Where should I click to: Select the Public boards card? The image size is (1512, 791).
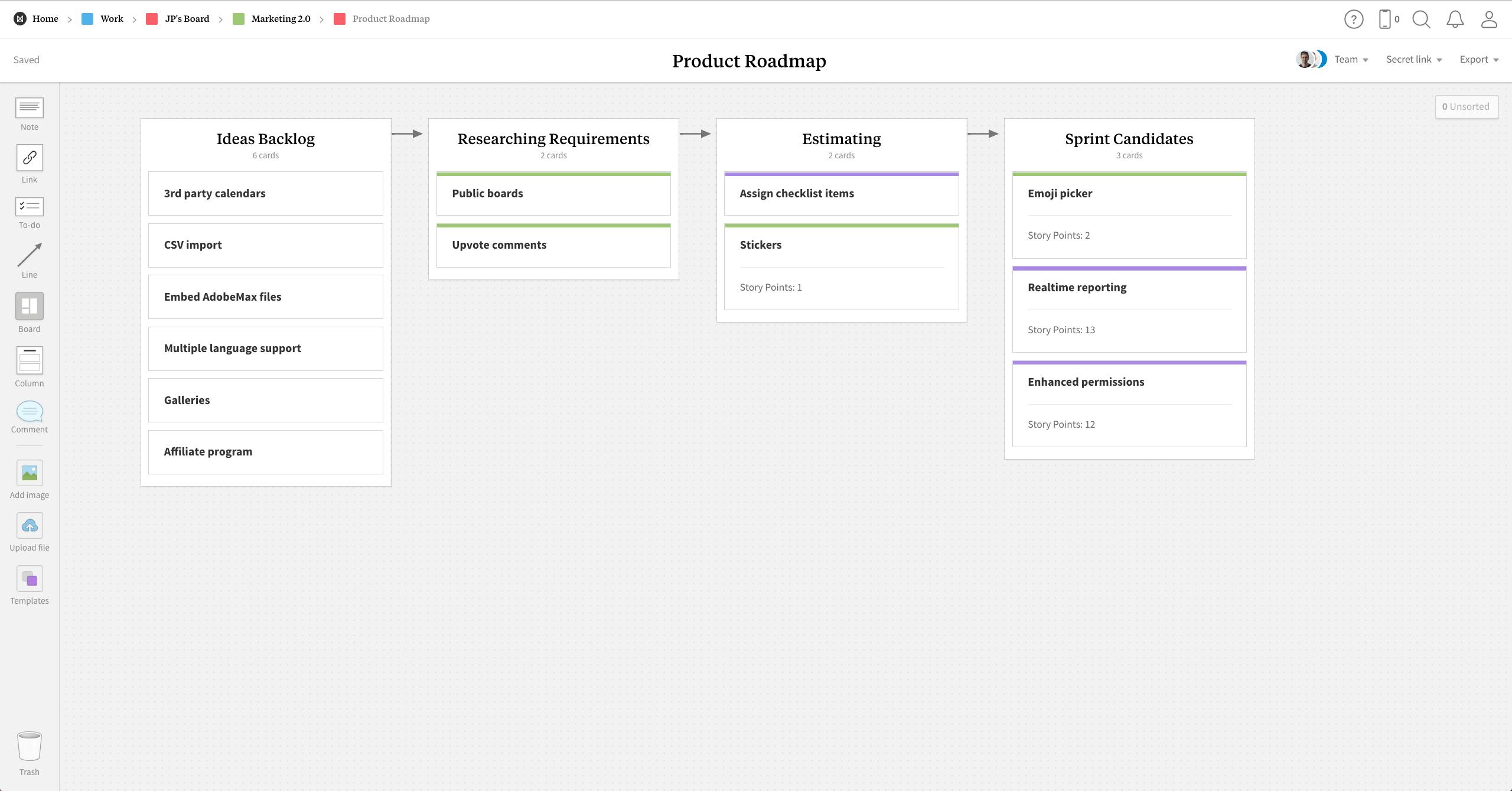[553, 194]
